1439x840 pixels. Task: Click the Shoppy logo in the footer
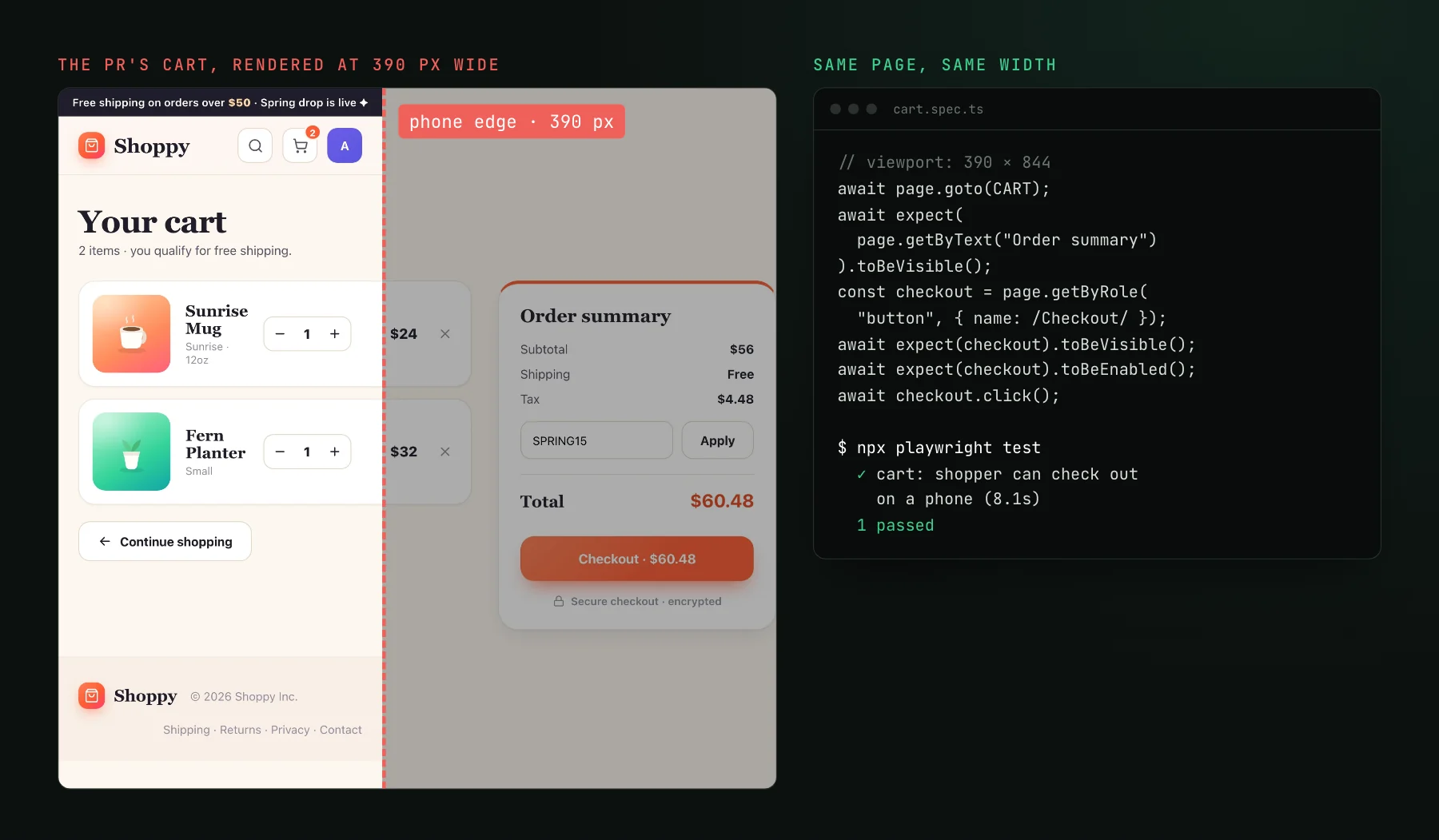(128, 695)
